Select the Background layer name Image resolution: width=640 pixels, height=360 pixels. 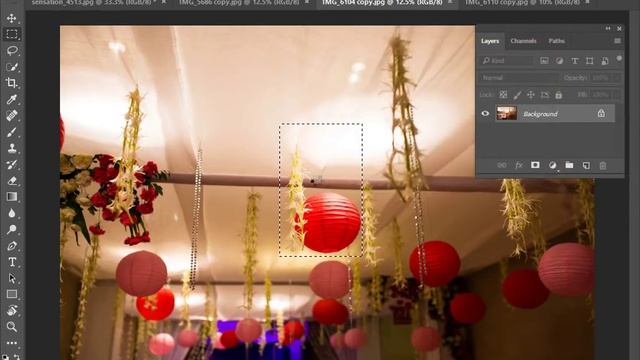[x=540, y=114]
